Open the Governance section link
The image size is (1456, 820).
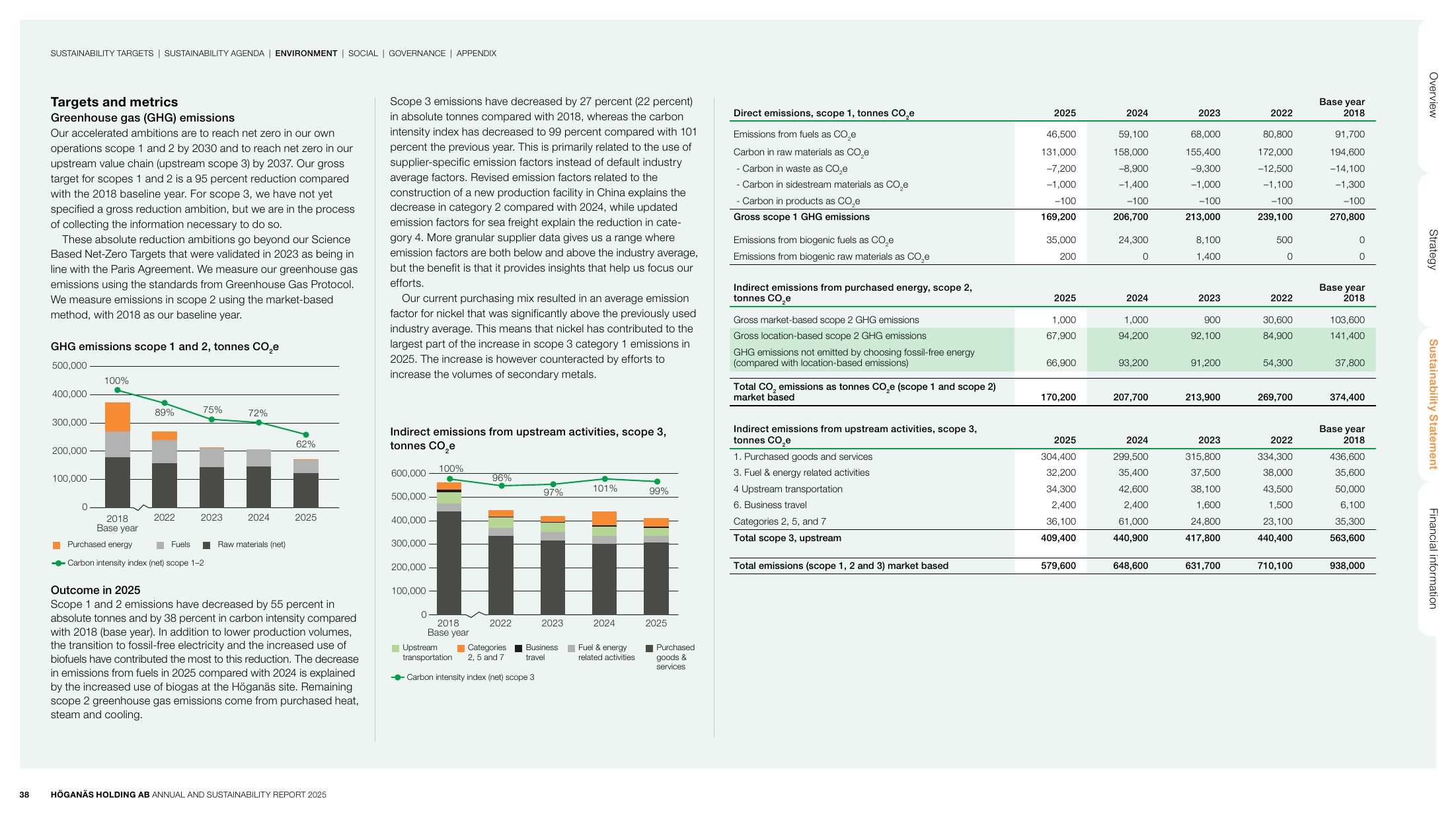[x=417, y=54]
